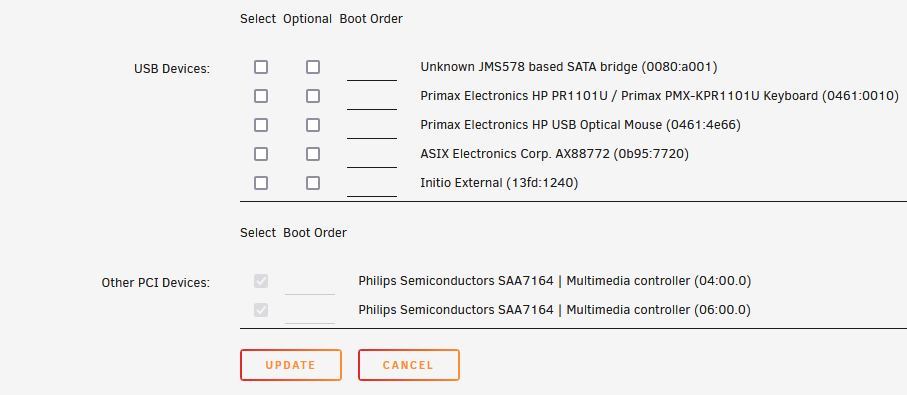
Task: Select the ASIX AX88772 device checkbox
Action: click(261, 154)
